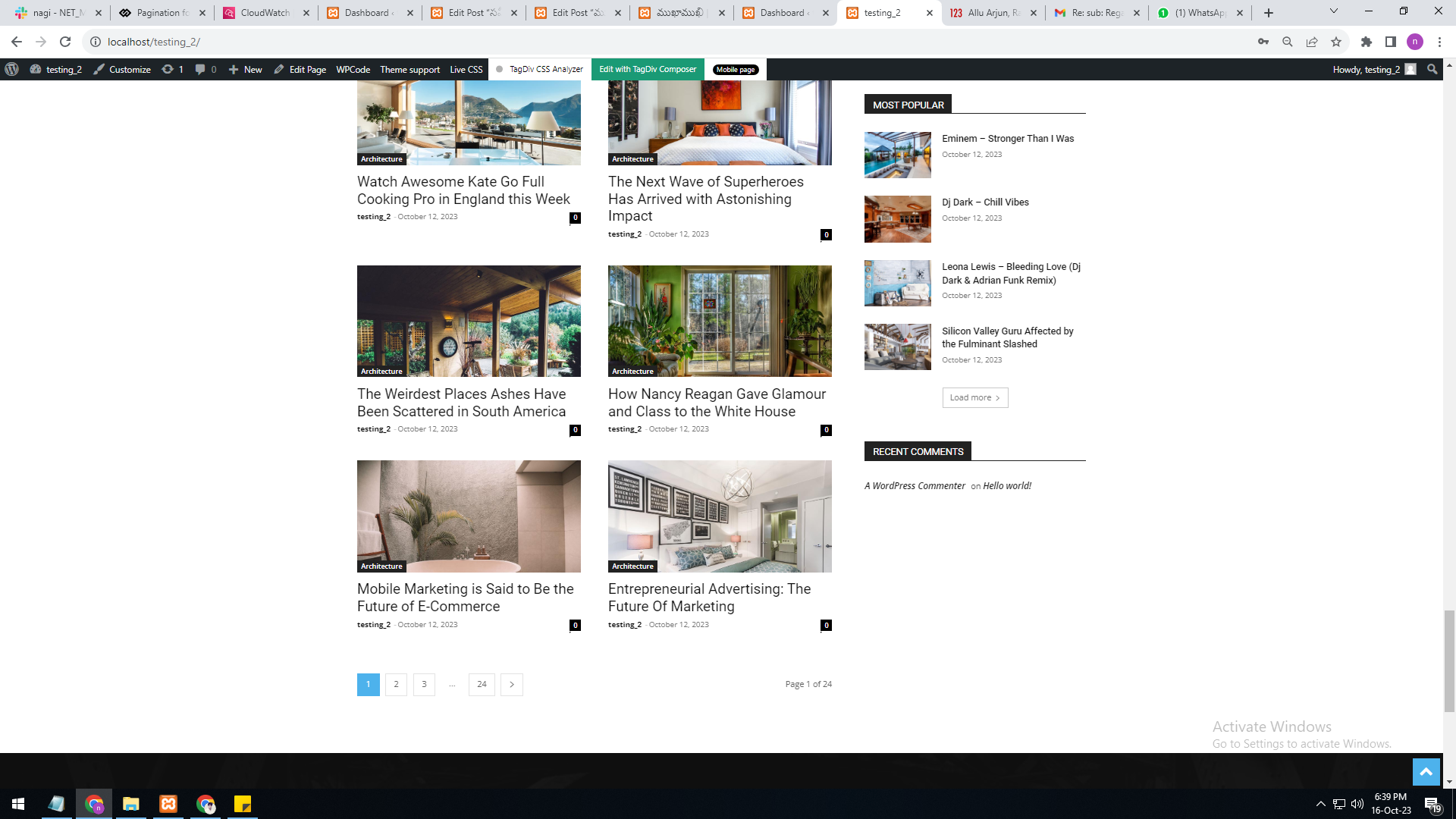Click the Mobile page badge
This screenshot has height=819, width=1456.
tap(736, 69)
